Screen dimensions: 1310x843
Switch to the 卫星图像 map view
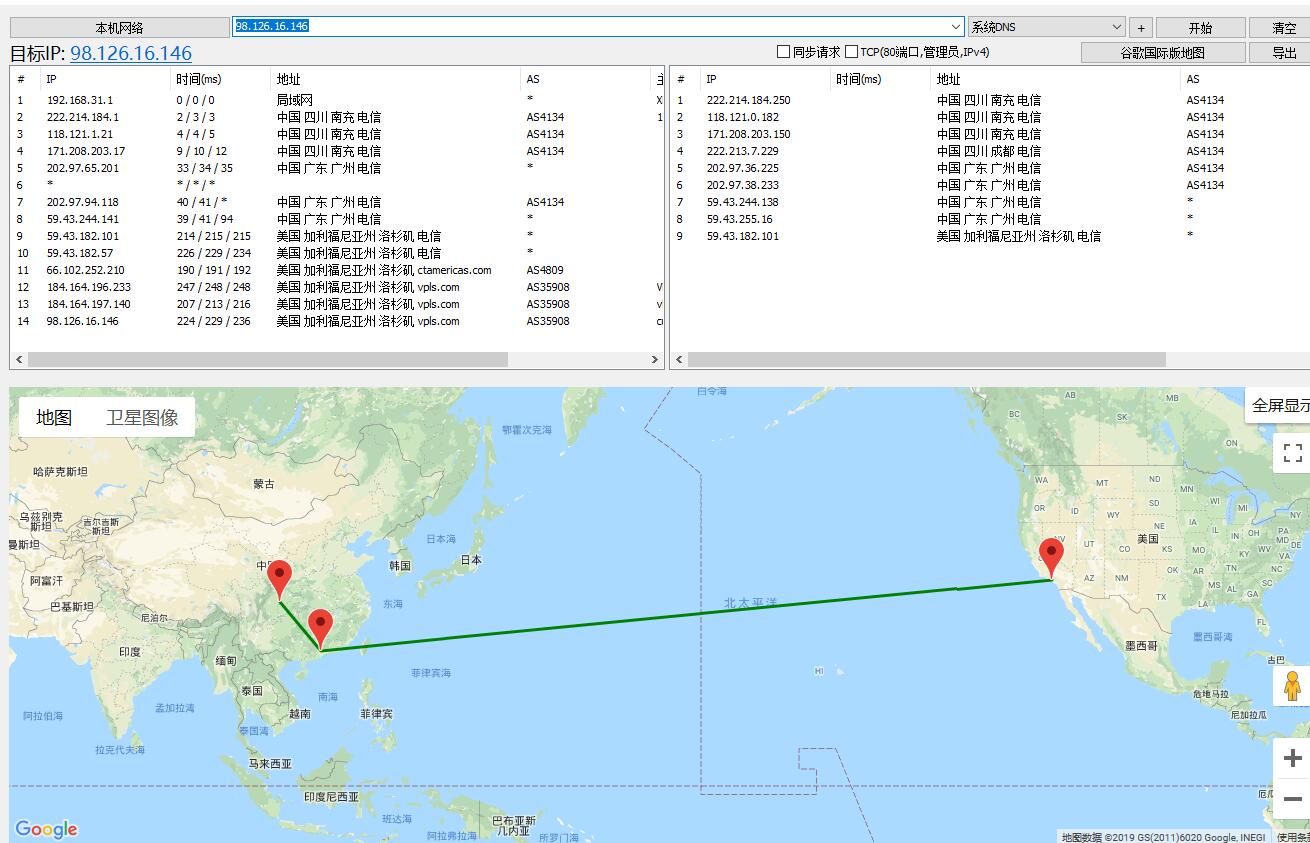coord(142,418)
